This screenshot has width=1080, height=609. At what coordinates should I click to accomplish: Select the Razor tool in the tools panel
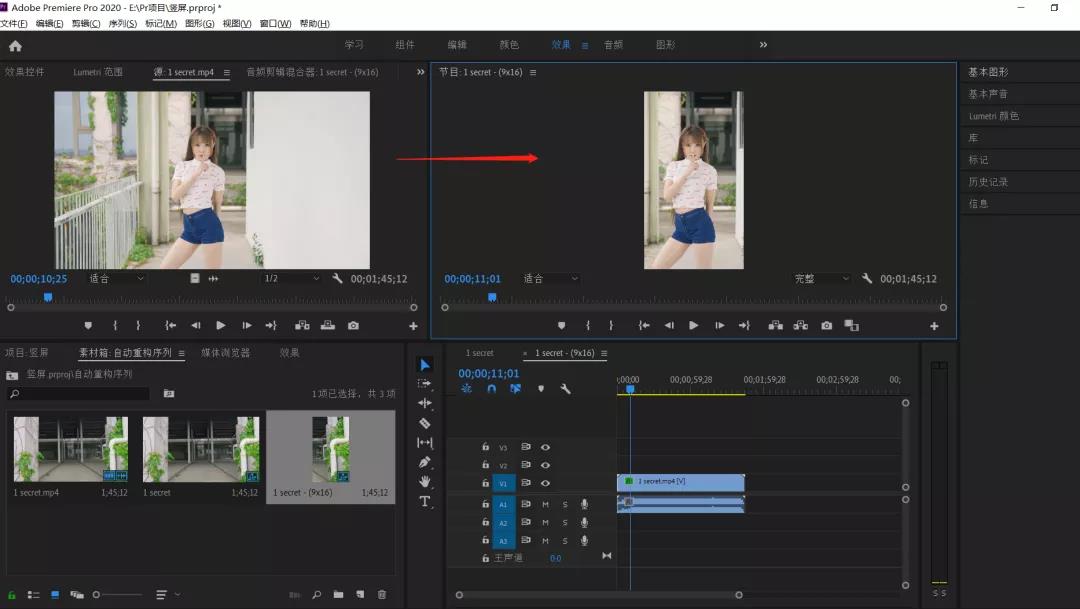(424, 422)
